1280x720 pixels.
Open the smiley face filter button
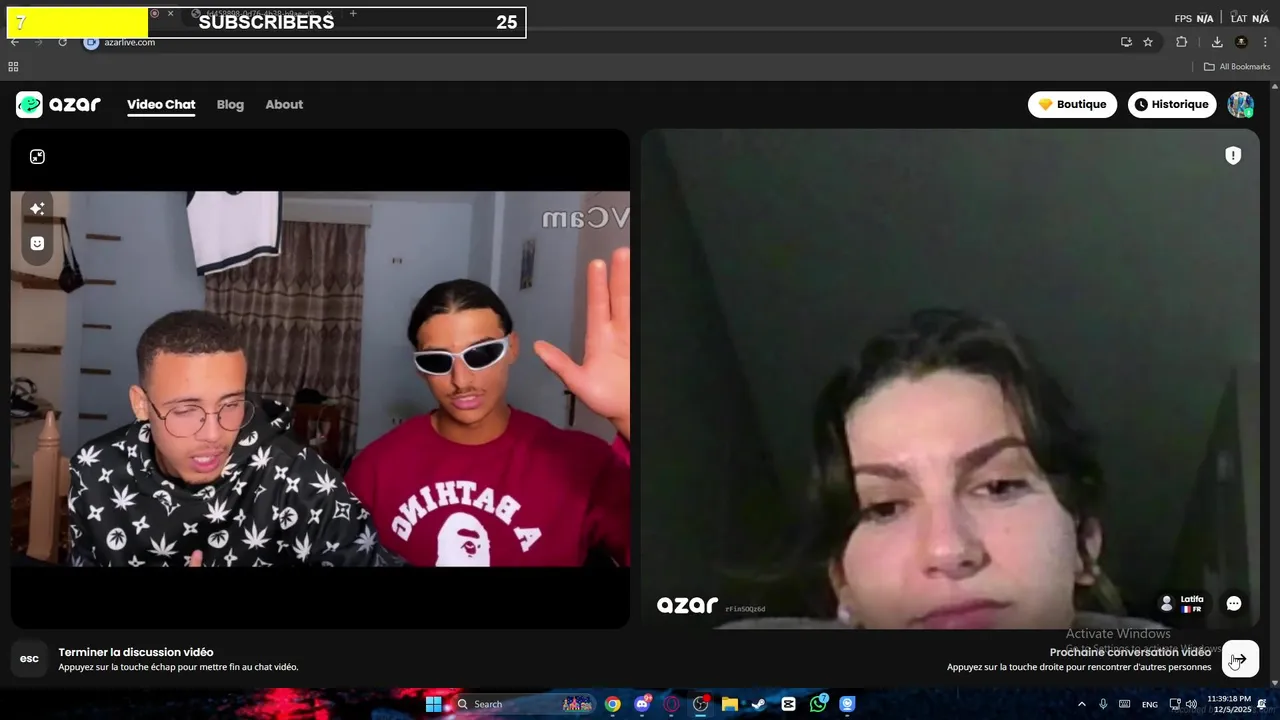point(37,243)
